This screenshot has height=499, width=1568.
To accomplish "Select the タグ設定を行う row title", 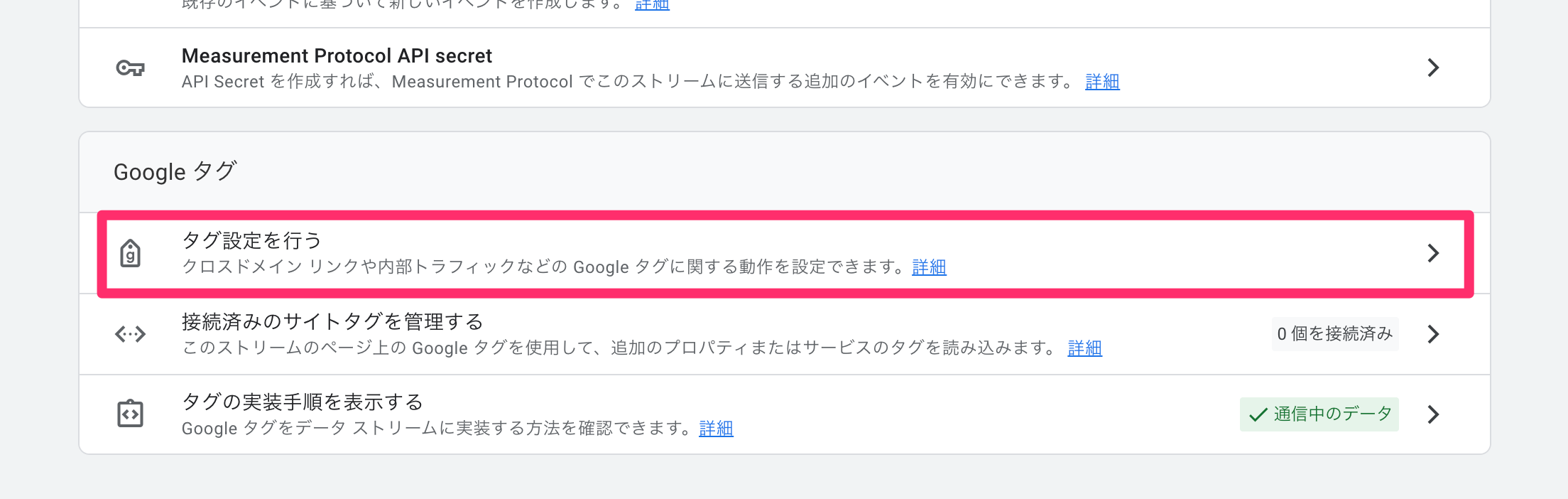I will tap(252, 240).
